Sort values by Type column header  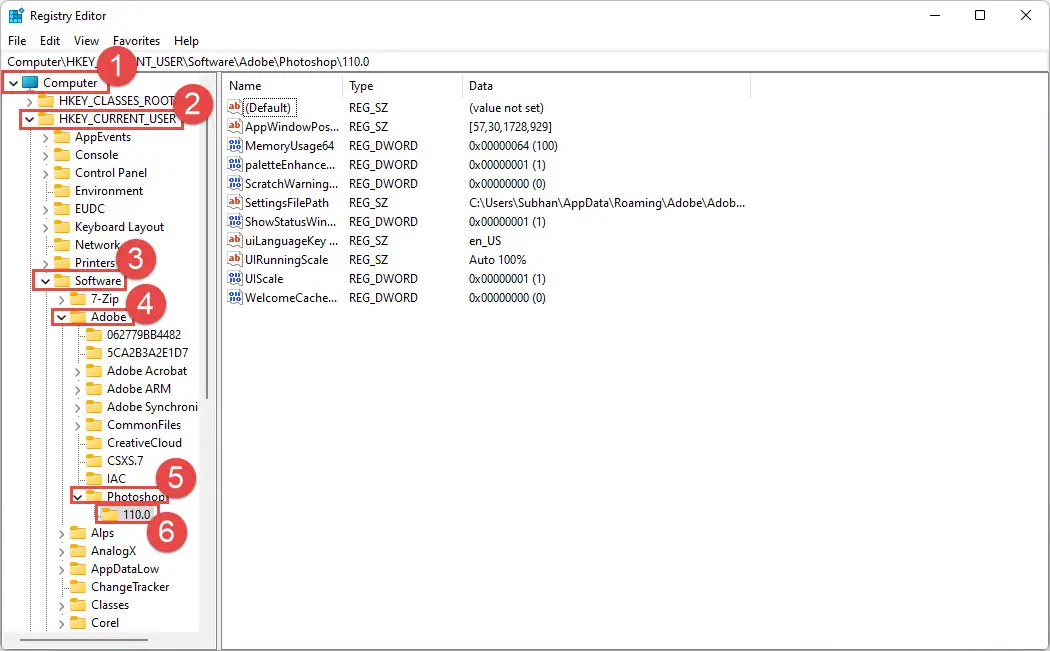coord(402,86)
